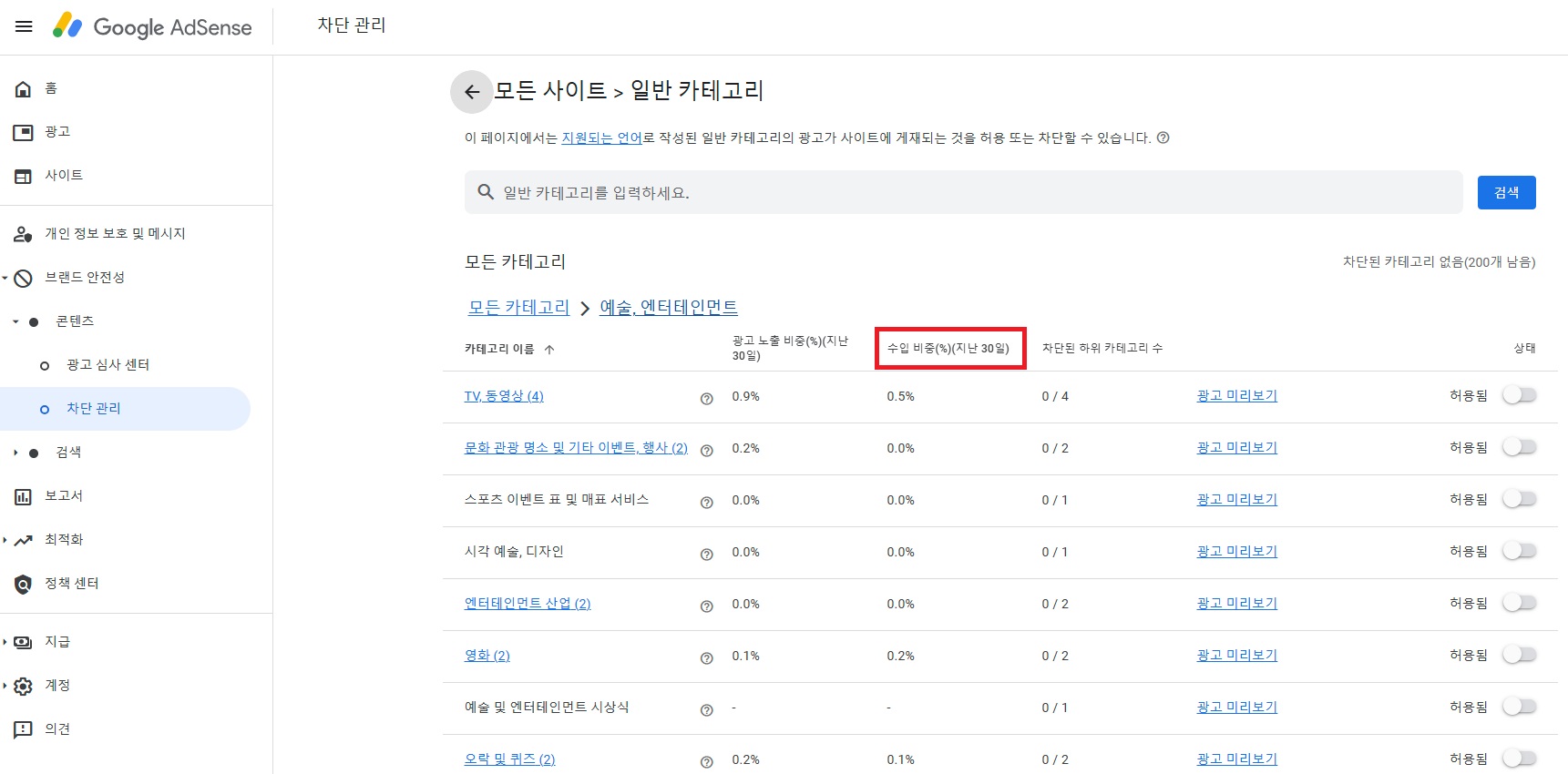Screen dimensions: 1568x774
Task: Click help icon for 문화 관광 명소 row
Action: (x=706, y=450)
